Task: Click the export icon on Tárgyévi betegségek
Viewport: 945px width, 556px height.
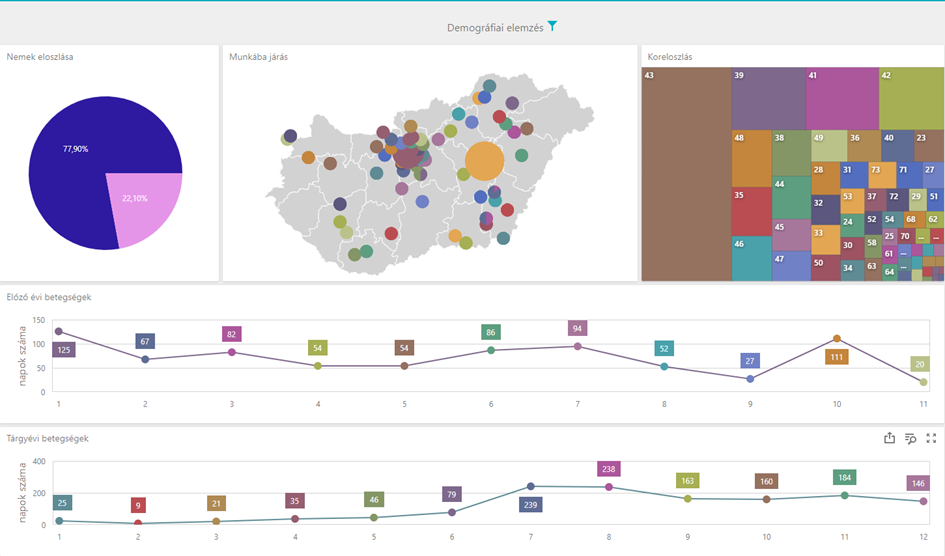Action: tap(890, 438)
